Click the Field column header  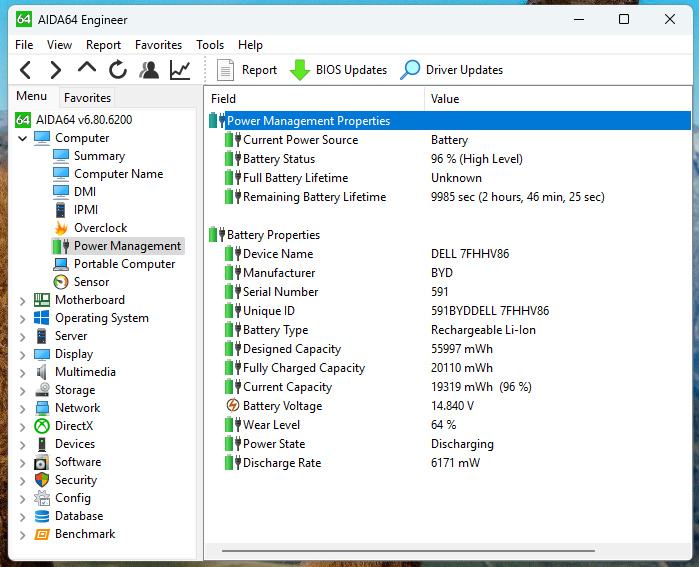click(x=314, y=99)
